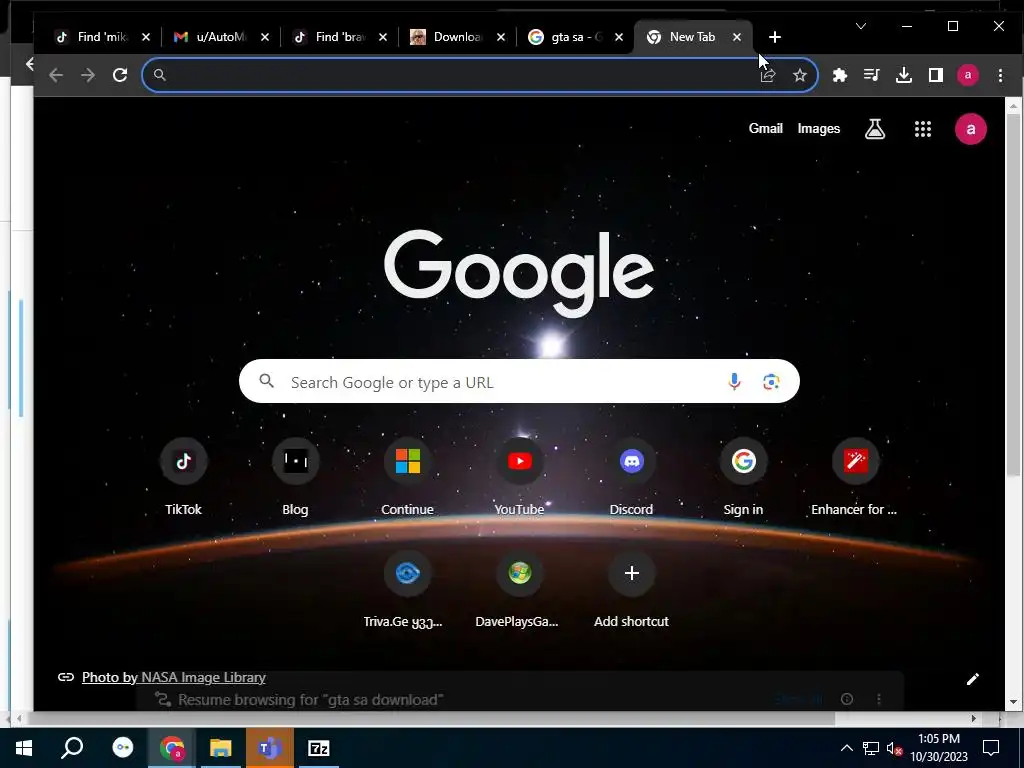Customize this page with the pencil icon
Screen dimensions: 1024x768
[x=972, y=679]
